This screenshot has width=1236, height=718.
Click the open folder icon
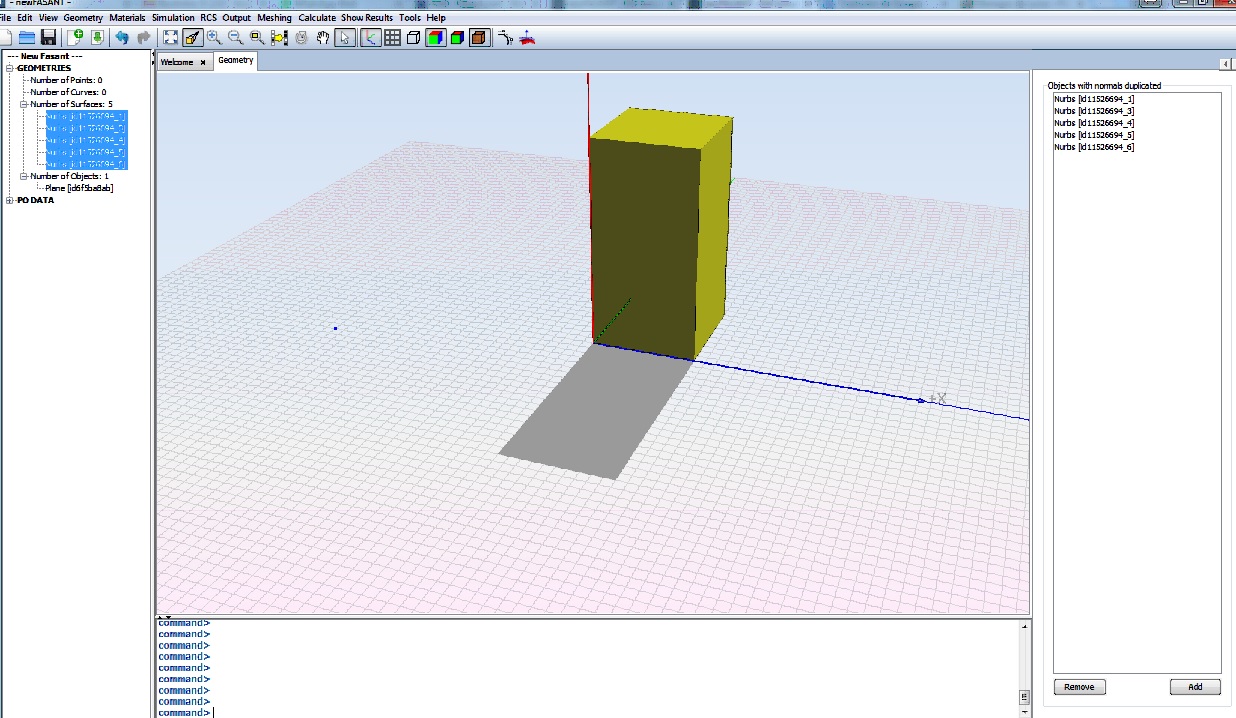tap(27, 38)
